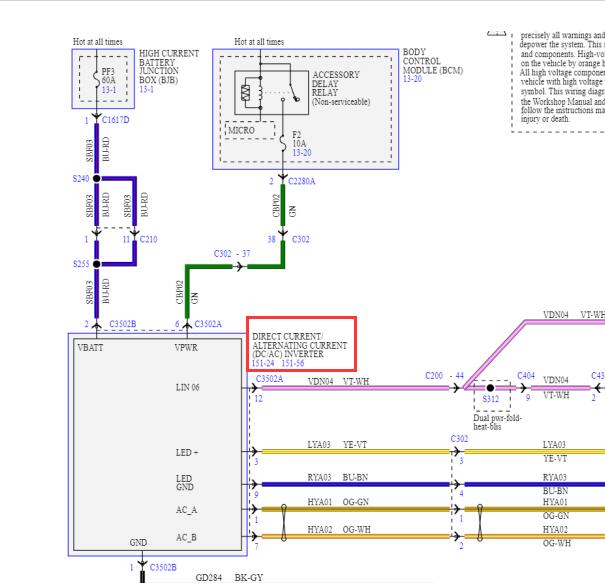Select the BODY CONTROL MODULE (BCM) label
The image size is (605, 583).
(433, 61)
